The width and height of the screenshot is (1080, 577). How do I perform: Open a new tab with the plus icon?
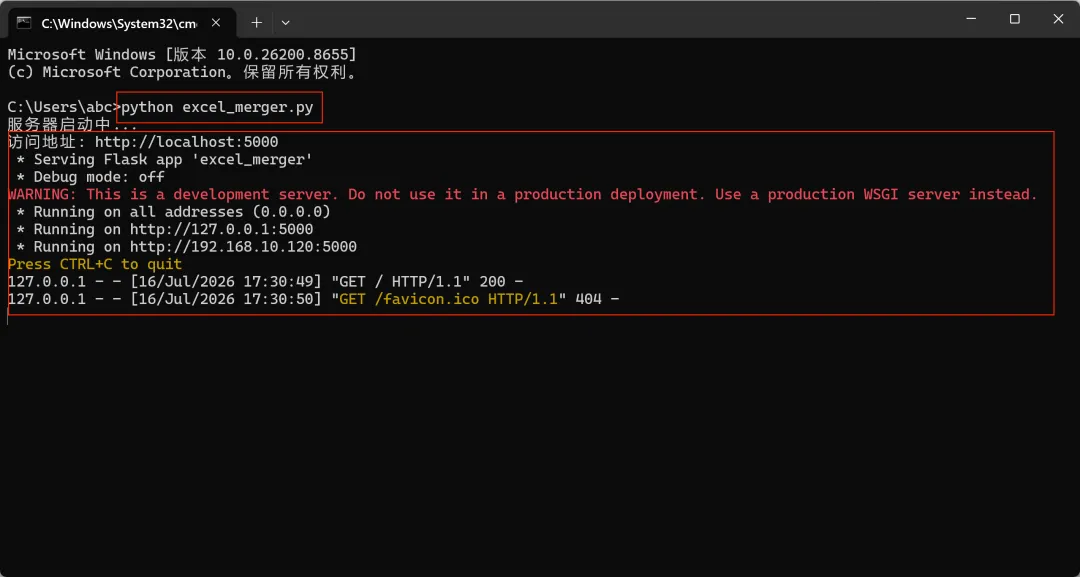(x=256, y=23)
